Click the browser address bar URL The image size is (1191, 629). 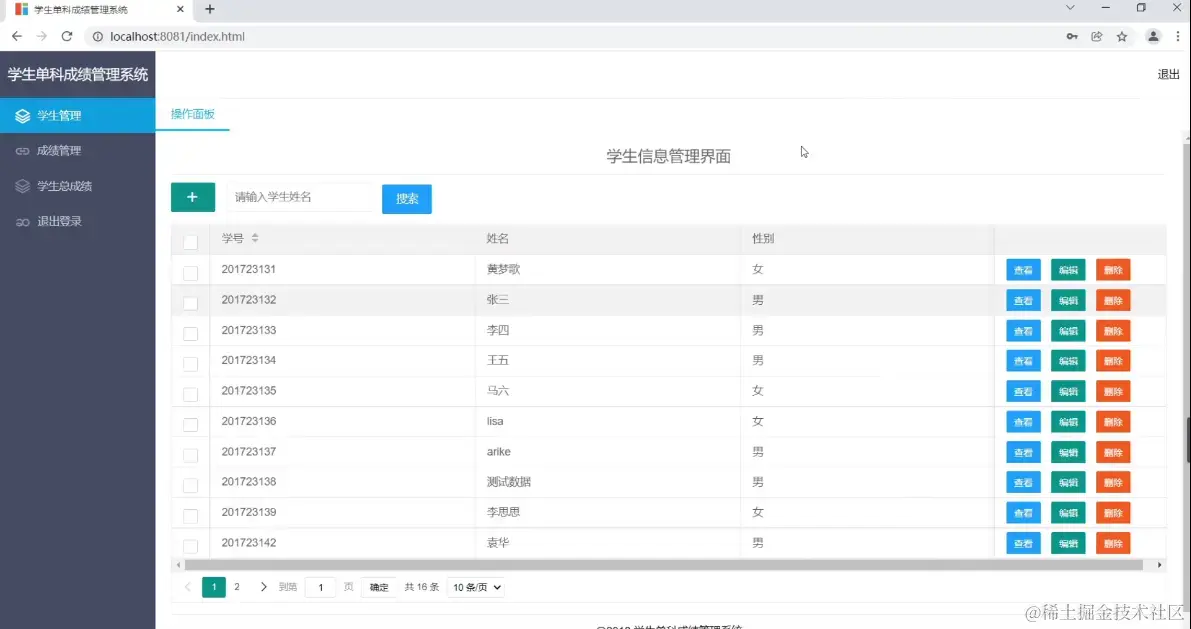(x=178, y=36)
